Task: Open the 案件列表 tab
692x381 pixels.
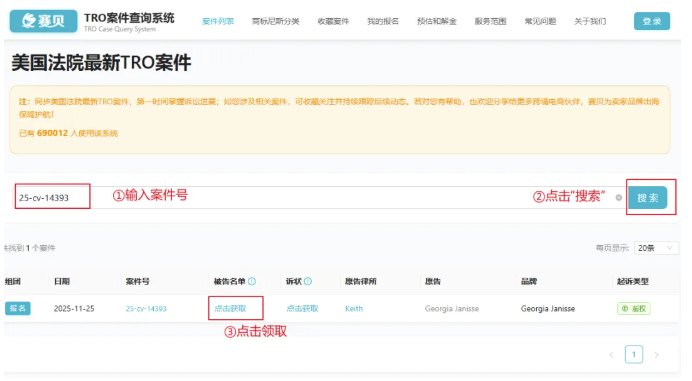Action: coord(218,21)
